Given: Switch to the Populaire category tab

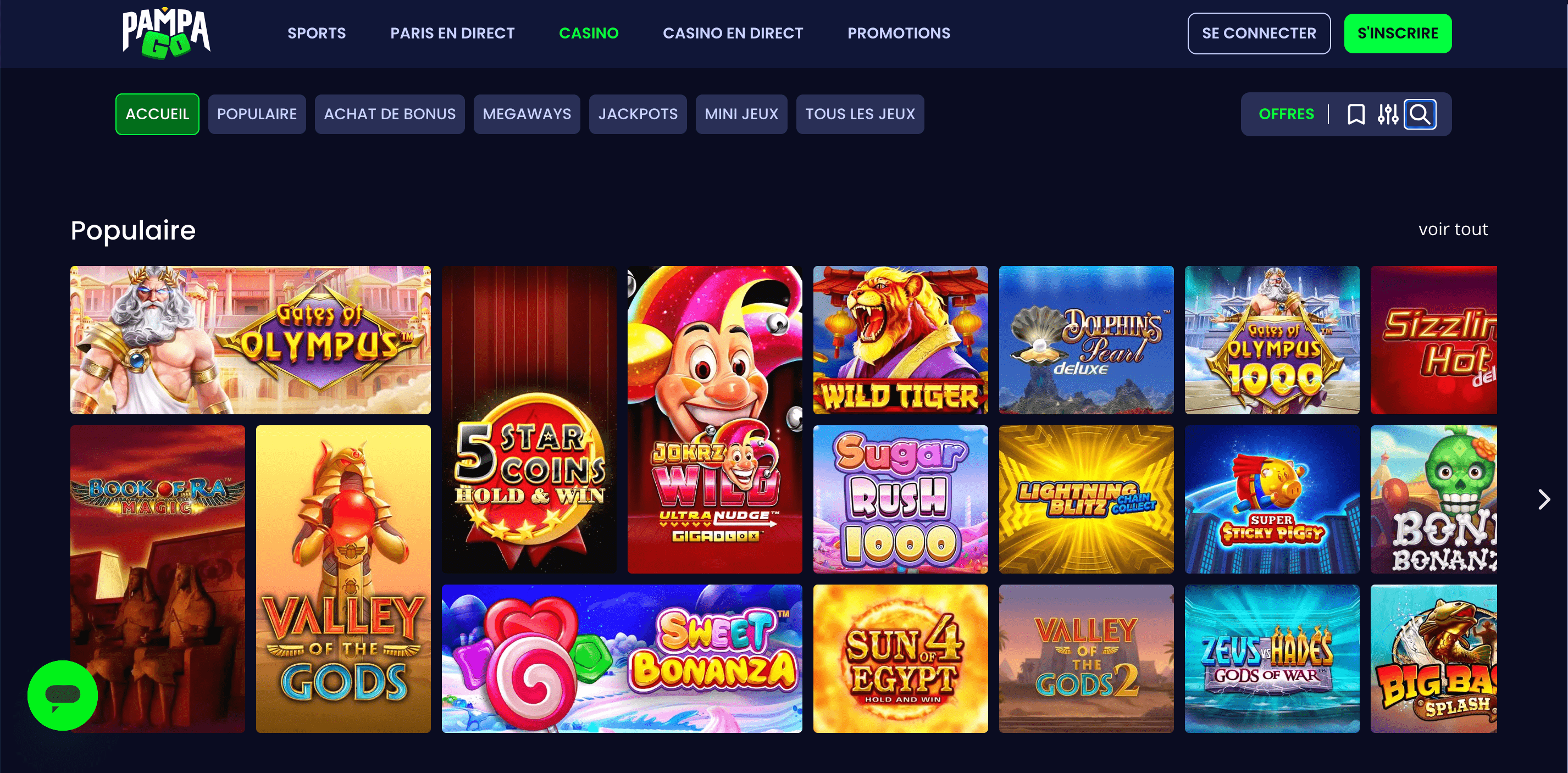Looking at the screenshot, I should click(257, 114).
